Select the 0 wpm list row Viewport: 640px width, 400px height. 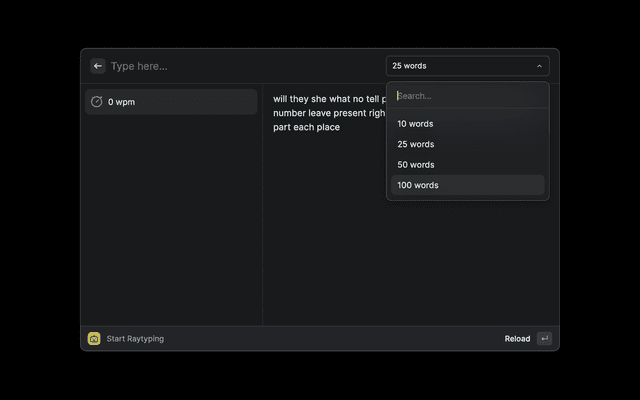(170, 102)
